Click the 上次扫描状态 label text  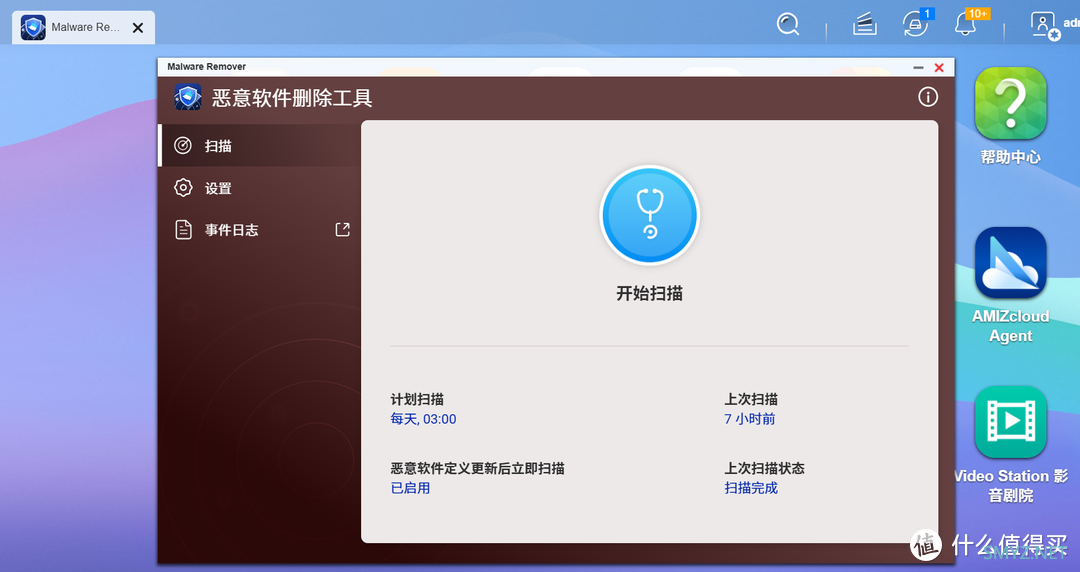[765, 468]
